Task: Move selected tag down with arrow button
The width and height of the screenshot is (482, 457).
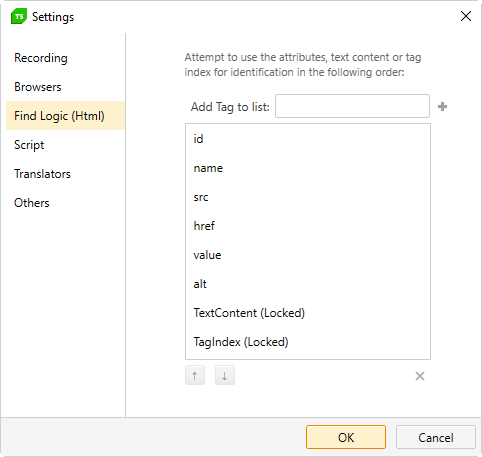Action: coord(225,375)
